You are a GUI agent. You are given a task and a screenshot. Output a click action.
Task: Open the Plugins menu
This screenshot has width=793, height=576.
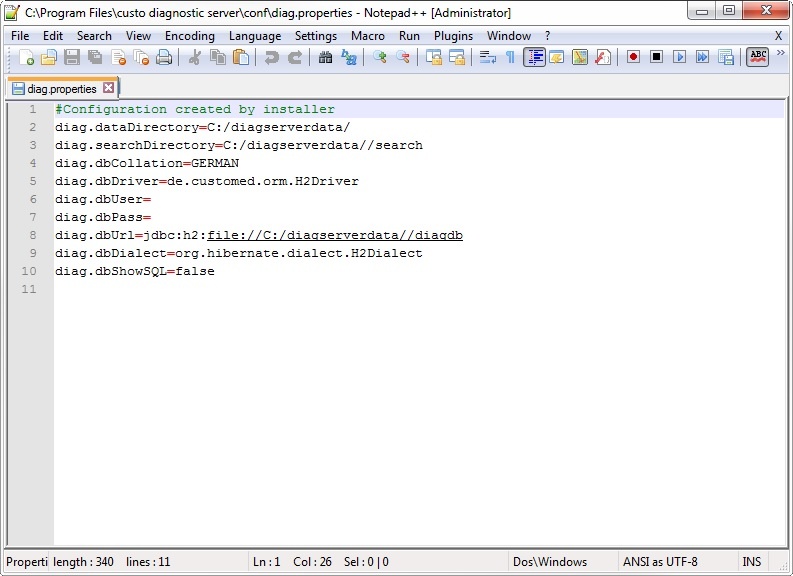pyautogui.click(x=453, y=36)
